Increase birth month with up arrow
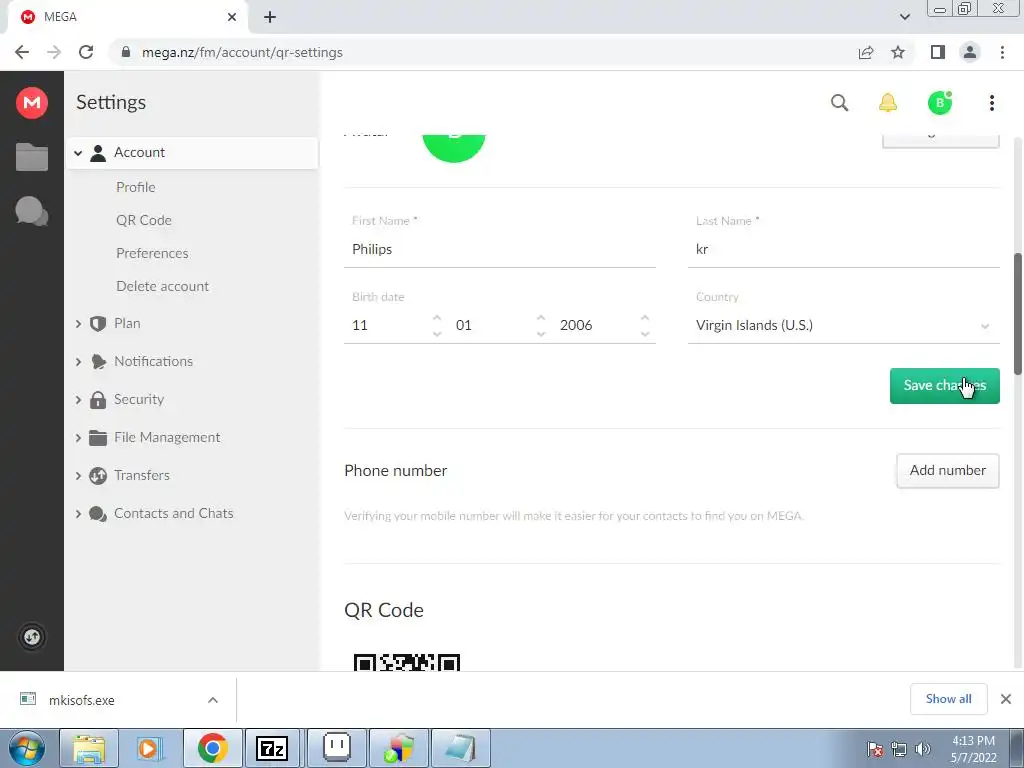Screen dimensions: 1024x768 541,317
